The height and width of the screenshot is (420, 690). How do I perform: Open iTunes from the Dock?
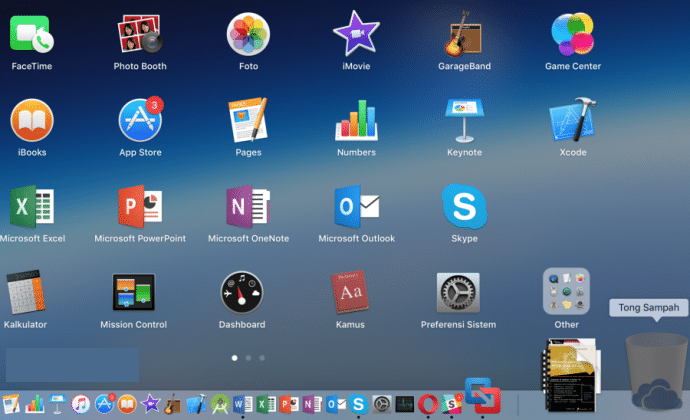81,404
